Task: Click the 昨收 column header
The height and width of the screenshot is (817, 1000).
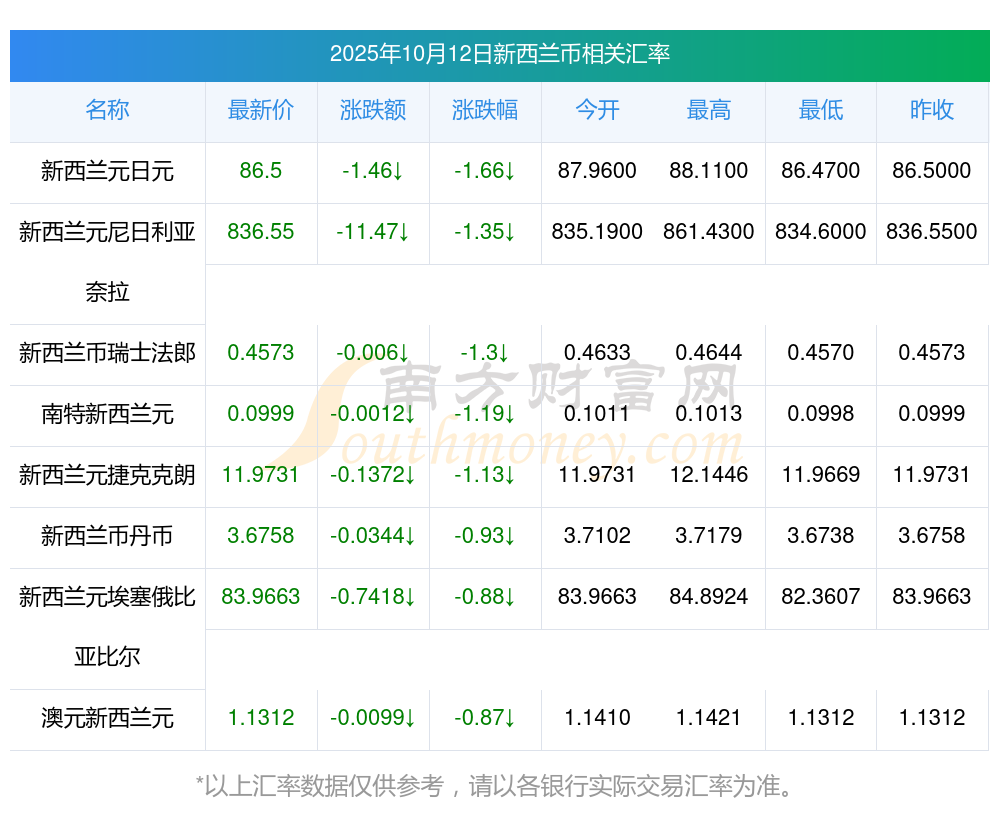Action: (932, 111)
